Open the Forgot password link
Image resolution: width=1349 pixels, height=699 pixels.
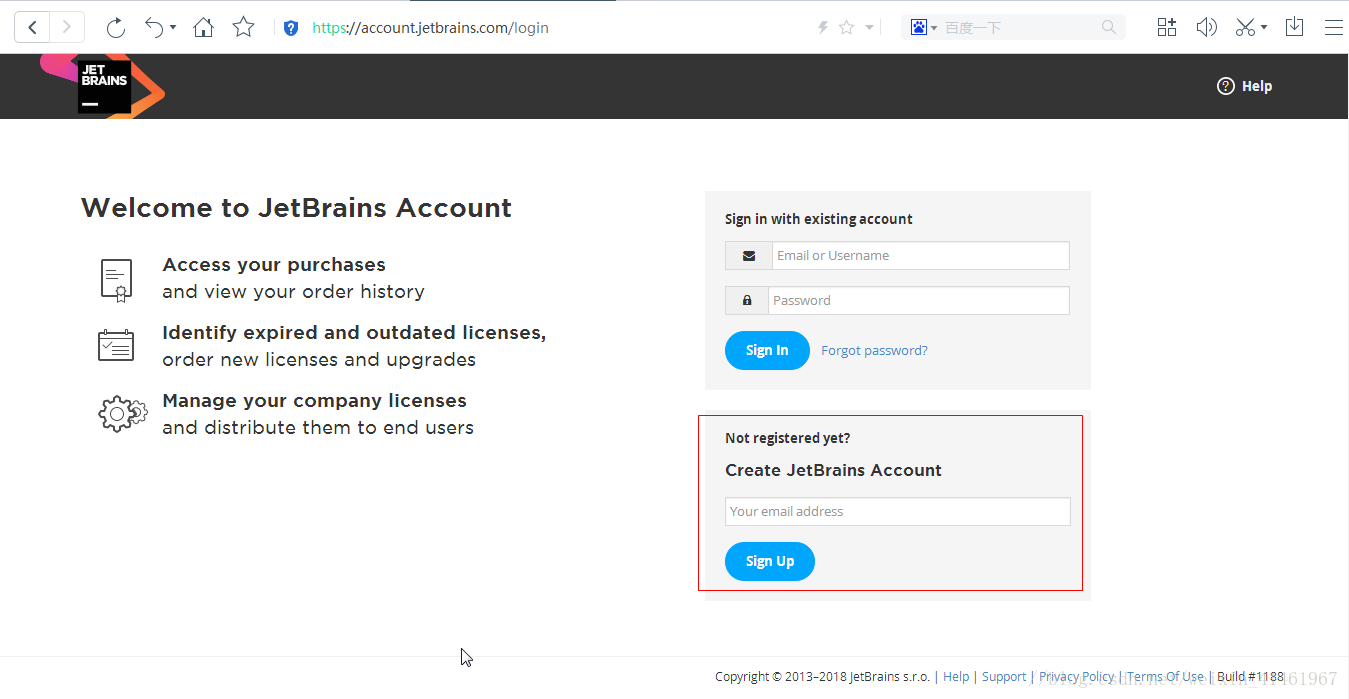(x=874, y=350)
